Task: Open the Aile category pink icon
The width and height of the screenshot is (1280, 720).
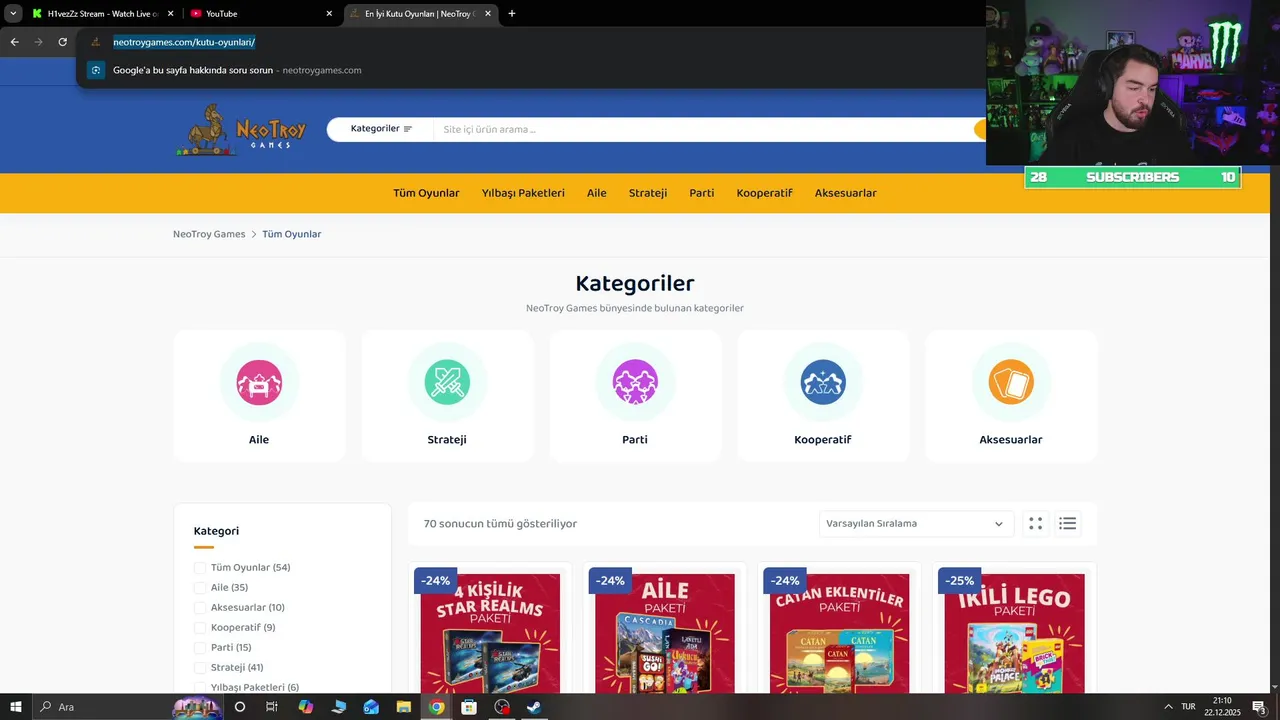Action: [259, 382]
